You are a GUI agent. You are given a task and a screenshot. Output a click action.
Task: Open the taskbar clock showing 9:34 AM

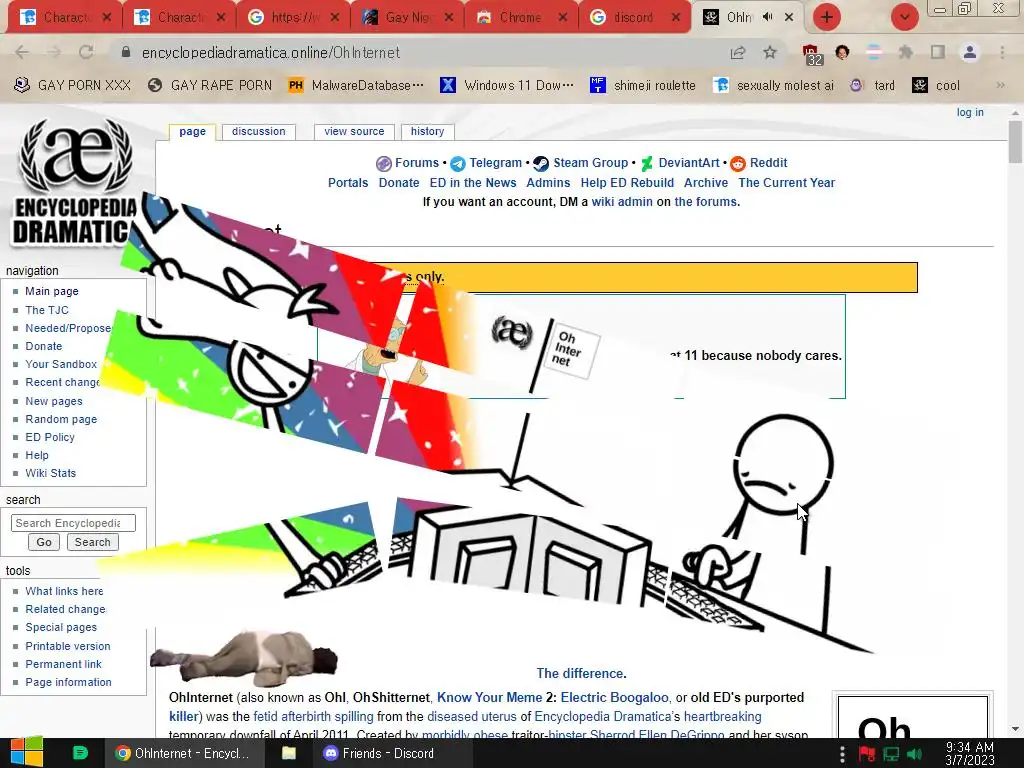pos(970,754)
